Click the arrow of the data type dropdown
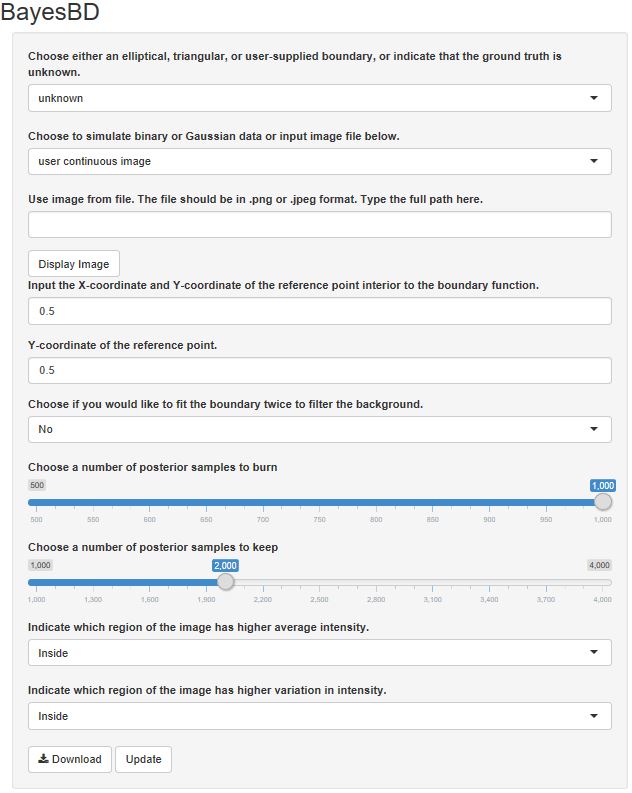 click(594, 161)
